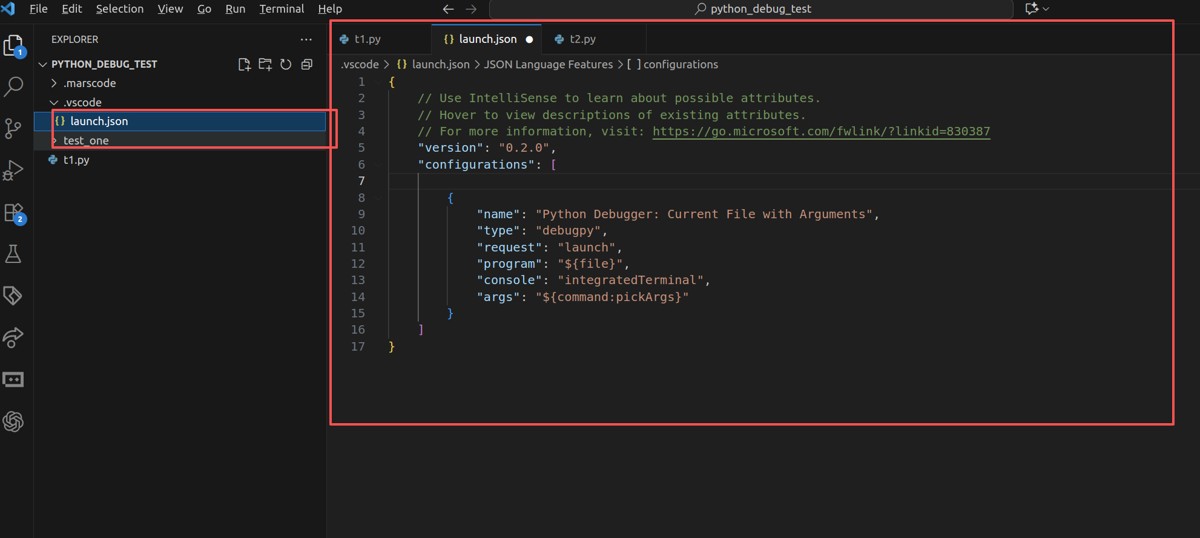The width and height of the screenshot is (1200, 538).
Task: Click the configurations breadcrumb item
Action: (680, 64)
